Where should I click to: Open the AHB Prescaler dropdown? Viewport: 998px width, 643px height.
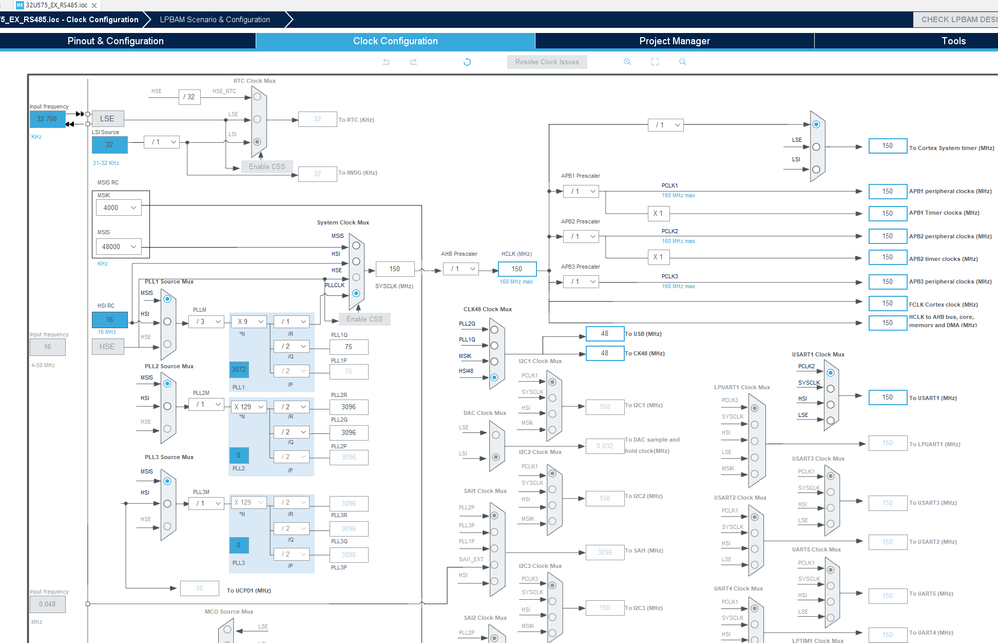point(461,269)
